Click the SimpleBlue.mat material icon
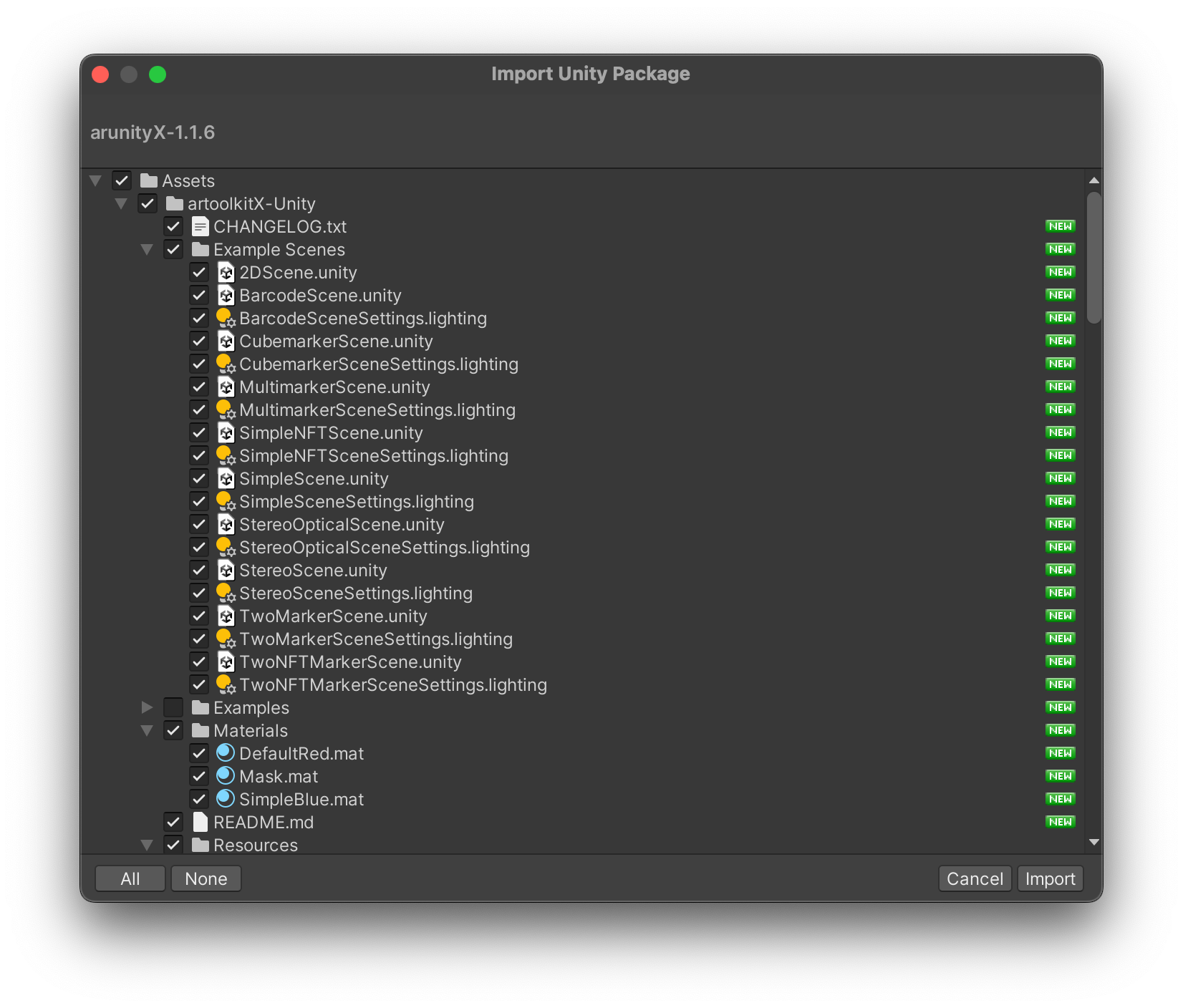Image resolution: width=1183 pixels, height=1008 pixels. tap(226, 798)
